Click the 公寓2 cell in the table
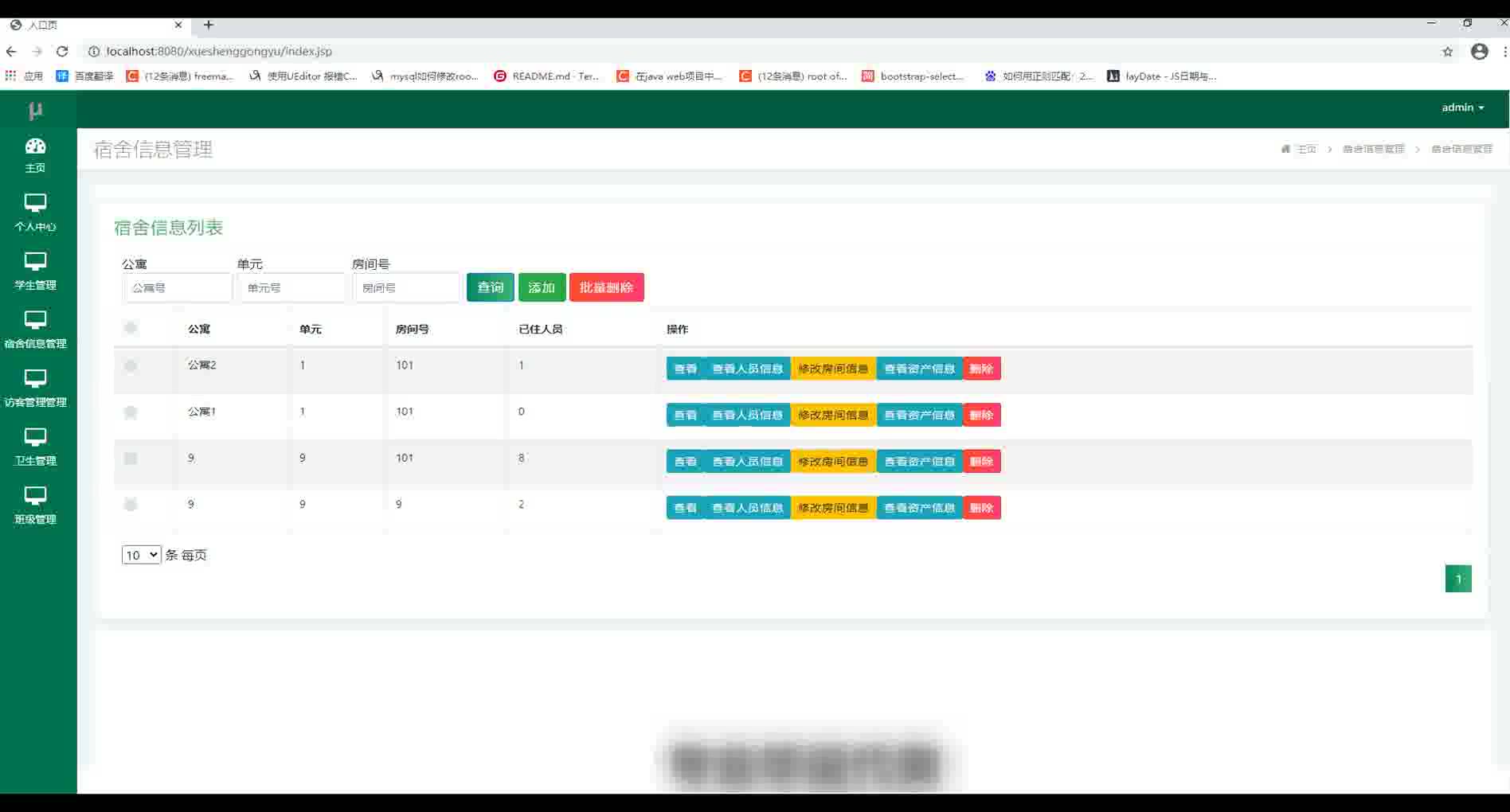1510x812 pixels. point(201,365)
